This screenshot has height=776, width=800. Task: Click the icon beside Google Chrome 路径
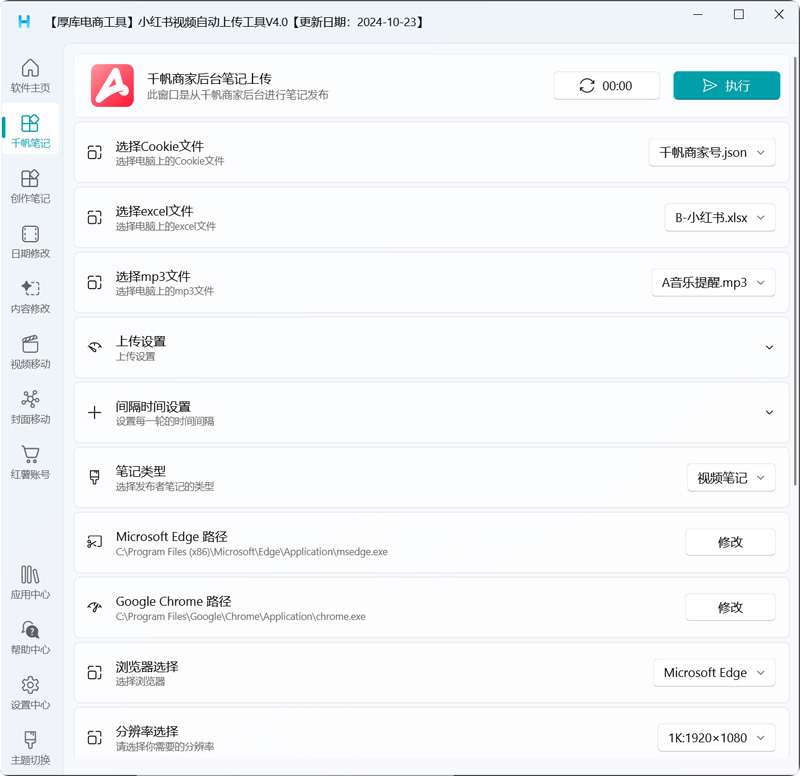pyautogui.click(x=94, y=607)
